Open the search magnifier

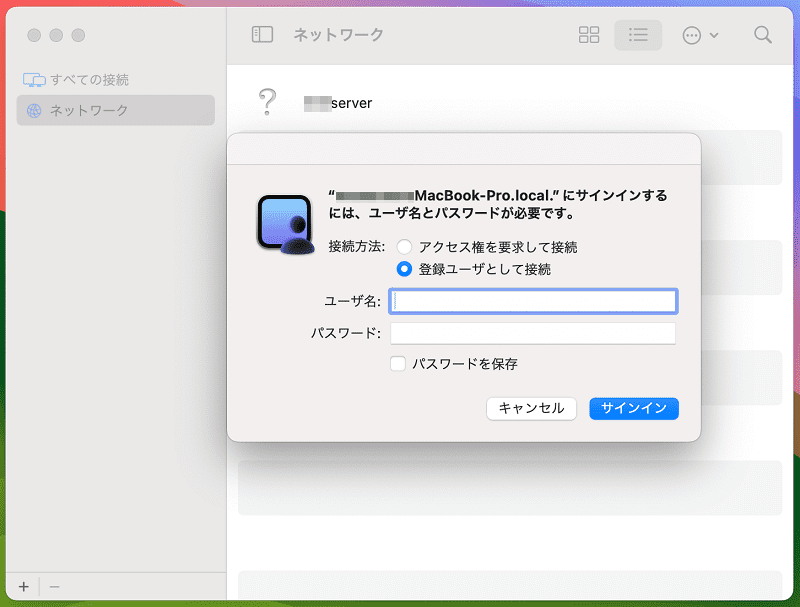[763, 35]
